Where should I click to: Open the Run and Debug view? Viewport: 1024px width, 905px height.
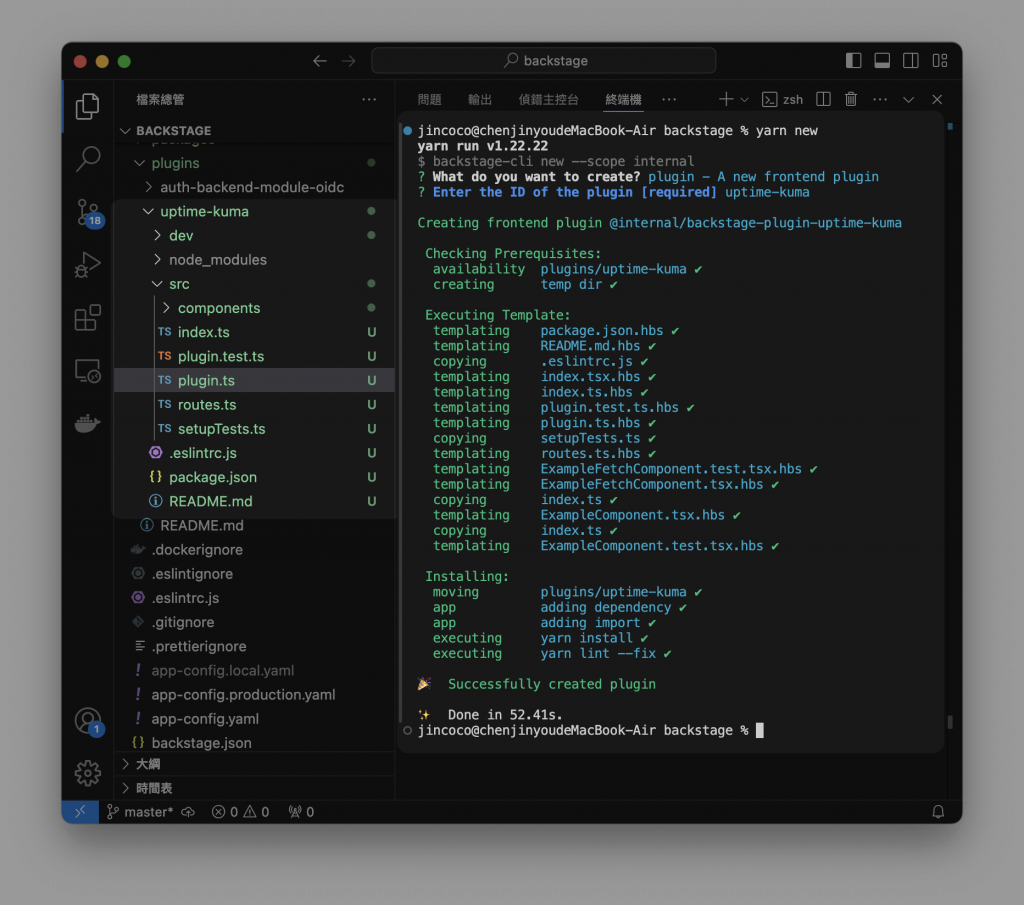pyautogui.click(x=88, y=265)
